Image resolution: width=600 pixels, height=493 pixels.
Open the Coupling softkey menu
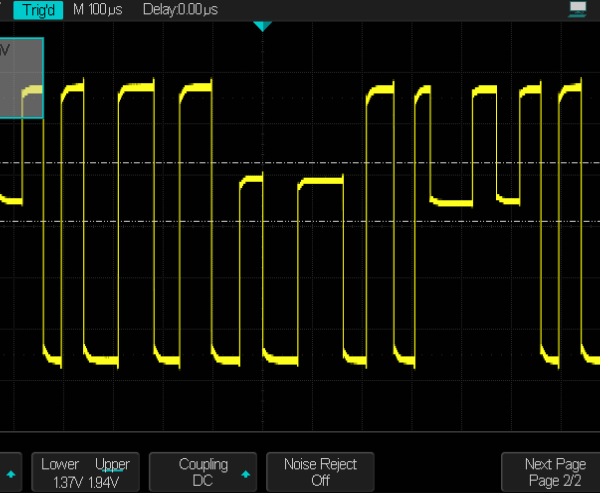pos(203,472)
